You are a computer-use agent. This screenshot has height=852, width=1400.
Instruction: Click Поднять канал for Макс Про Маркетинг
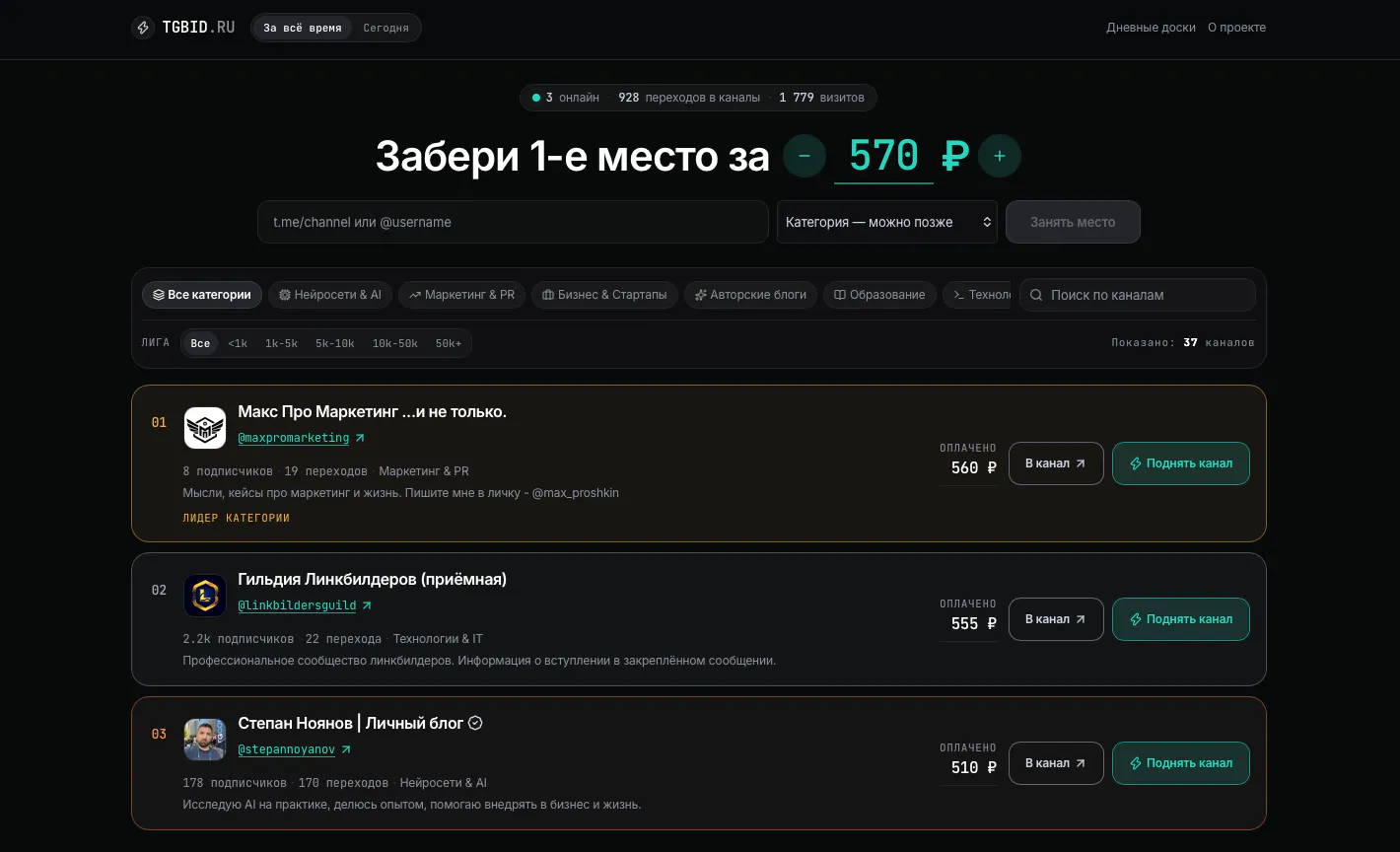coord(1181,463)
